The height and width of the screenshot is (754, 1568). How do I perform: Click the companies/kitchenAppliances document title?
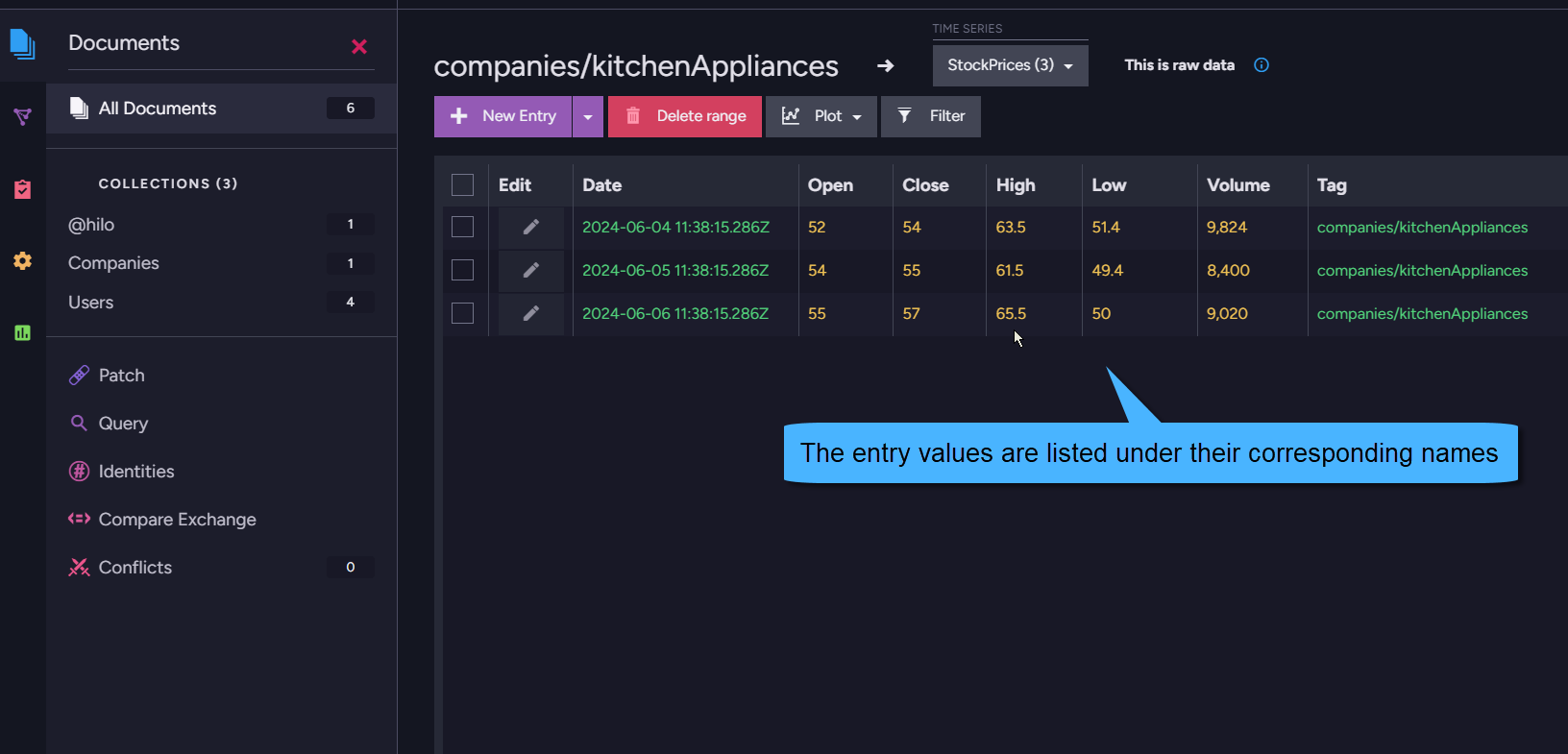[636, 66]
